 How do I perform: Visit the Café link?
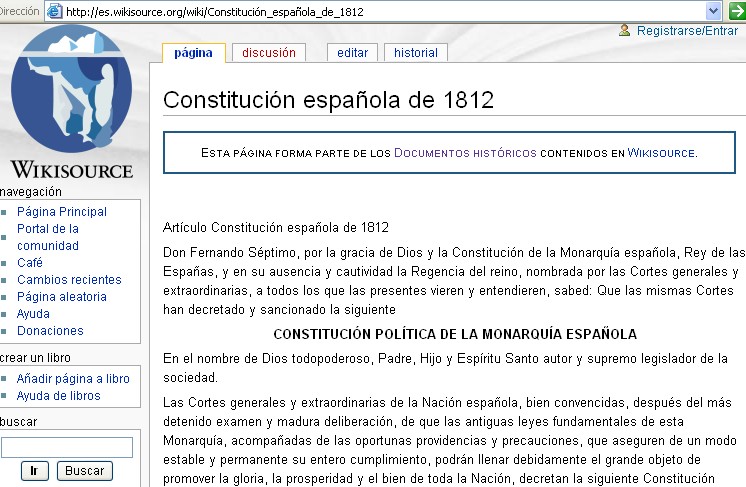[x=29, y=263]
